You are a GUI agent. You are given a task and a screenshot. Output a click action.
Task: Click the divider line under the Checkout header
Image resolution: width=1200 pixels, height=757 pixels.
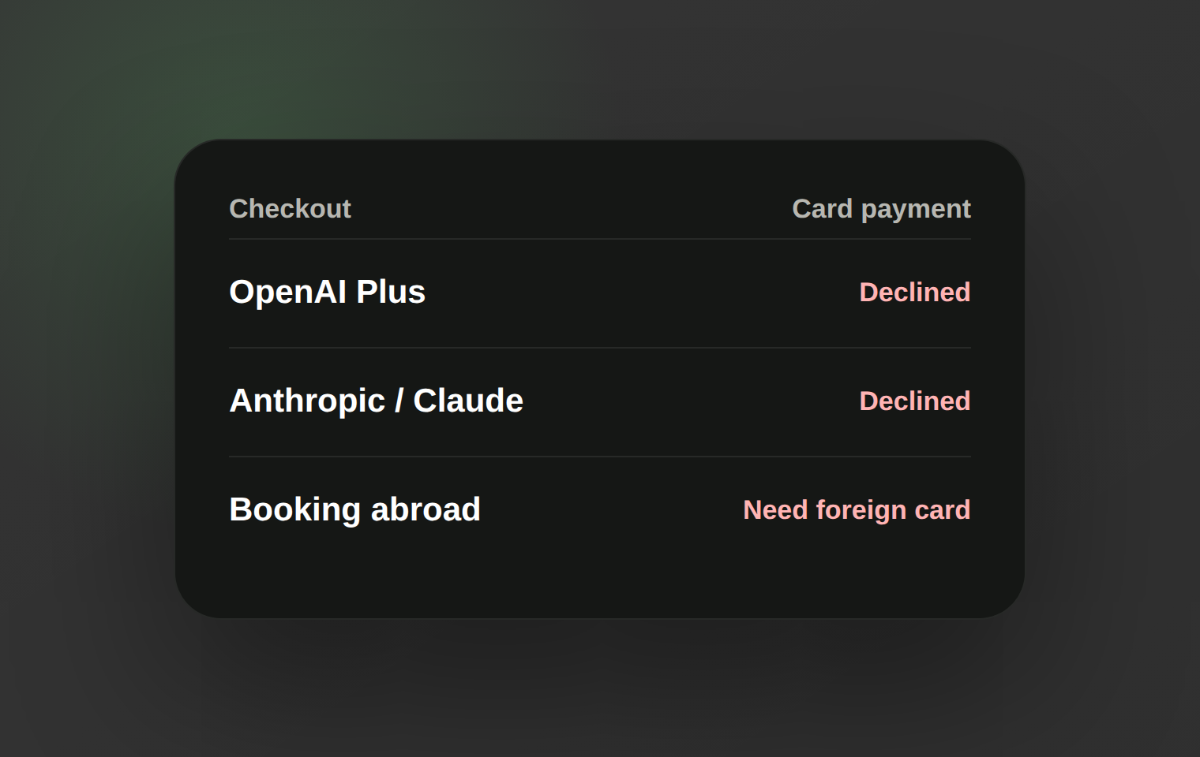[600, 239]
